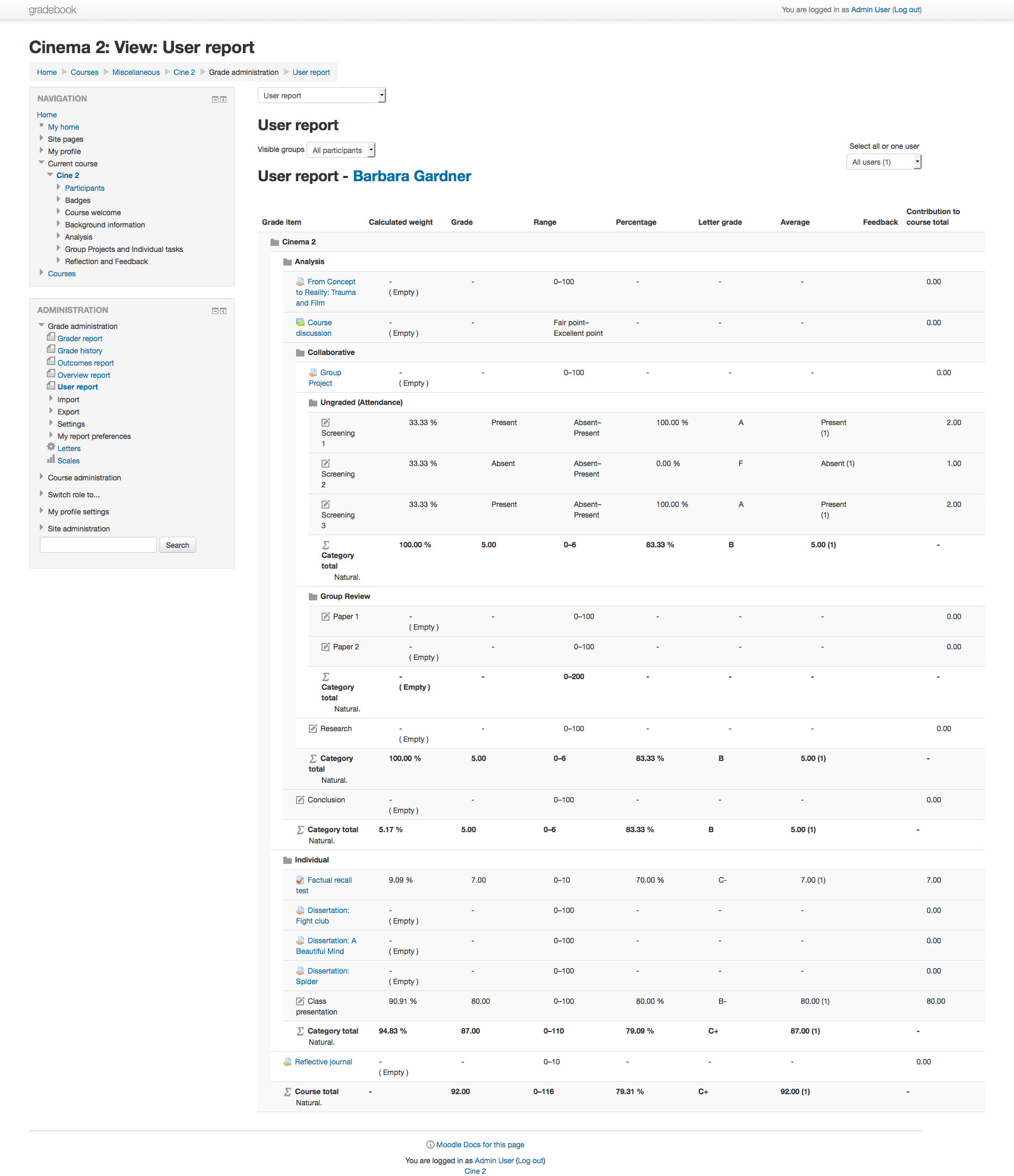Click Log out link in header

pyautogui.click(x=907, y=10)
